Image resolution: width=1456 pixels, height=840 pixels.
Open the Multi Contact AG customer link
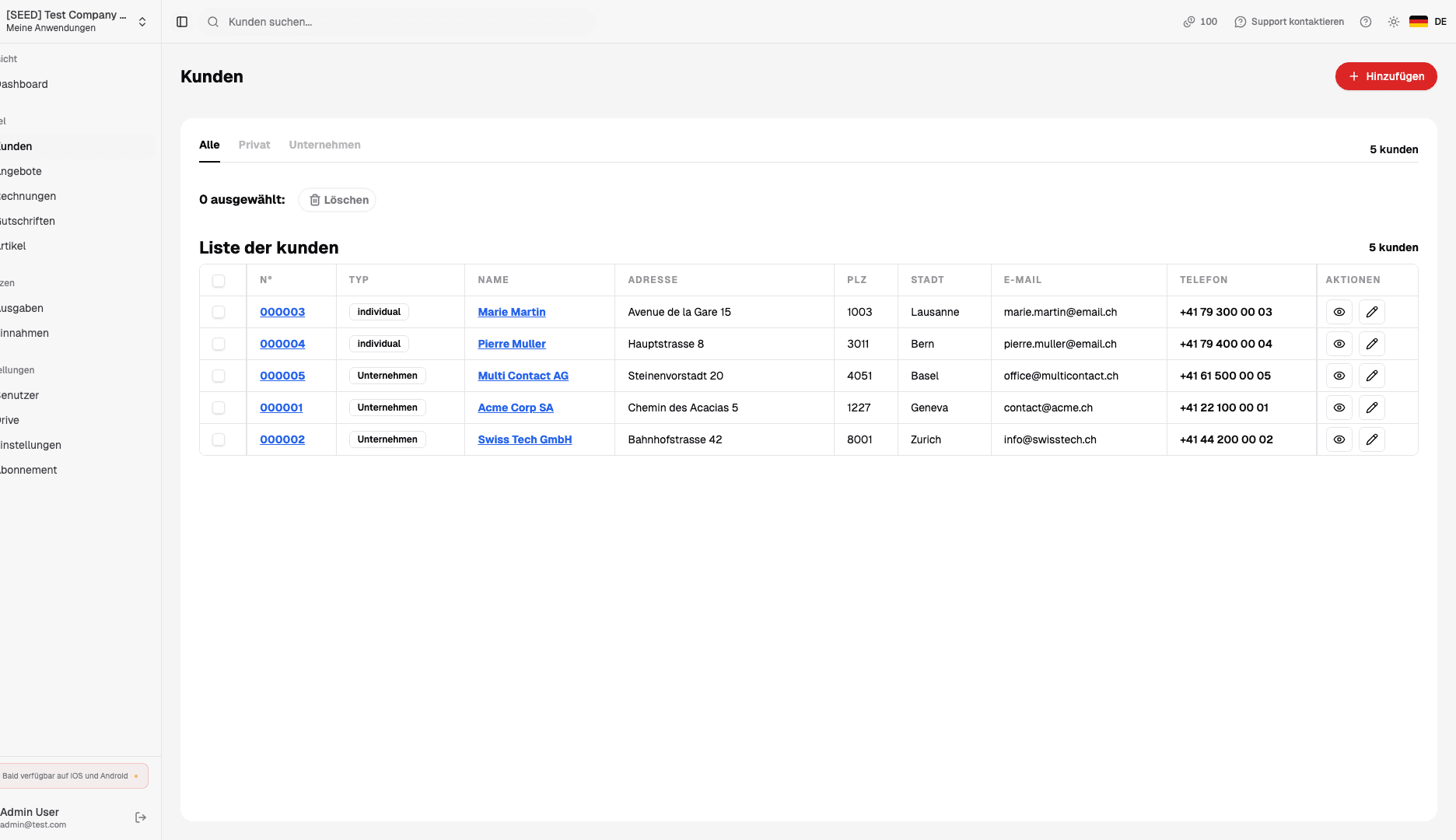point(523,376)
